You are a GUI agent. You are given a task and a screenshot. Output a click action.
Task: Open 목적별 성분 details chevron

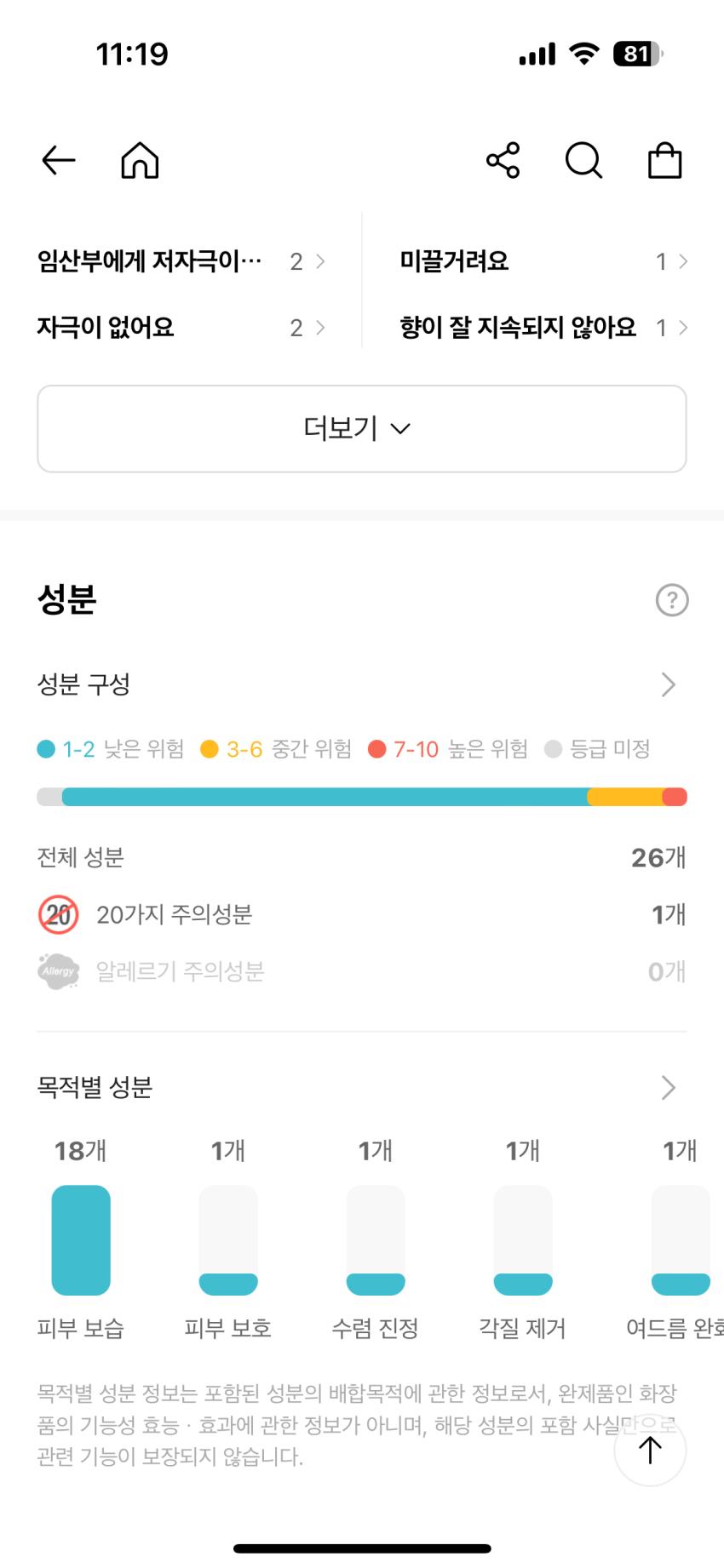(x=669, y=1087)
